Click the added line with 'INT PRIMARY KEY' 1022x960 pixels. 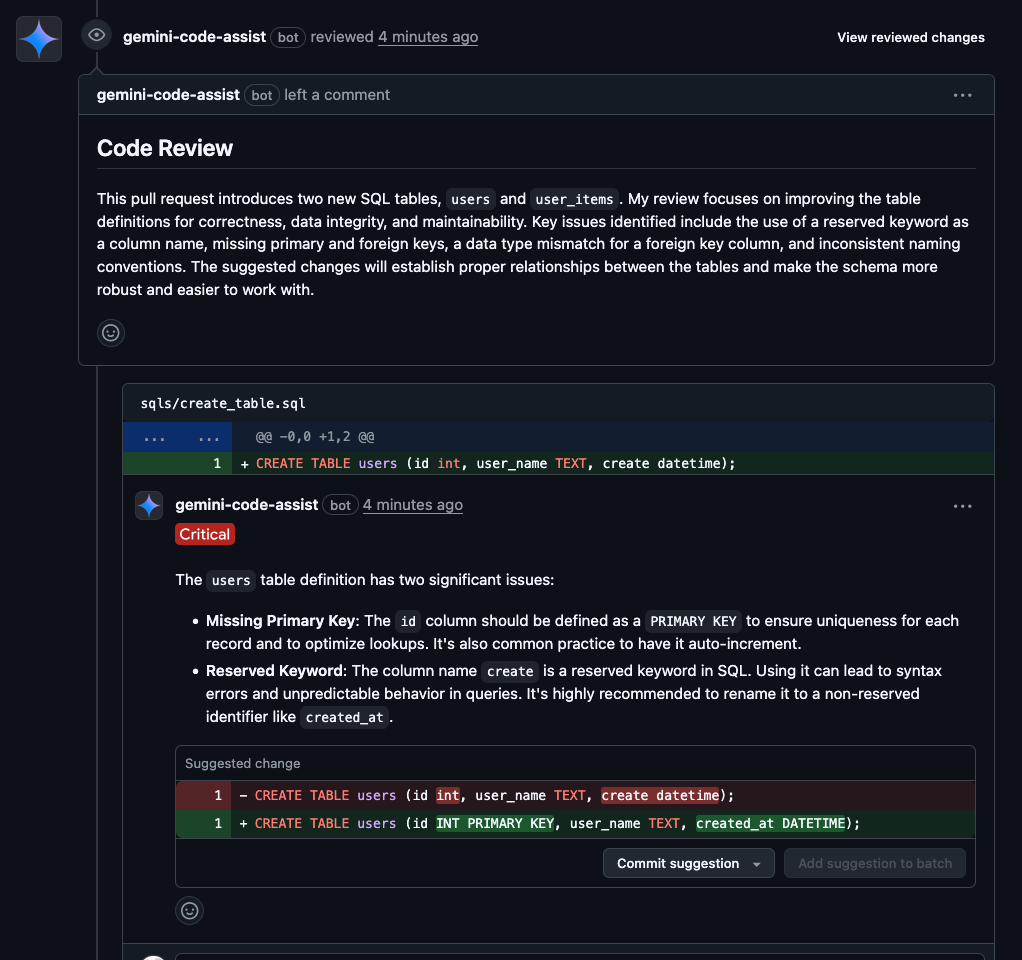click(575, 824)
